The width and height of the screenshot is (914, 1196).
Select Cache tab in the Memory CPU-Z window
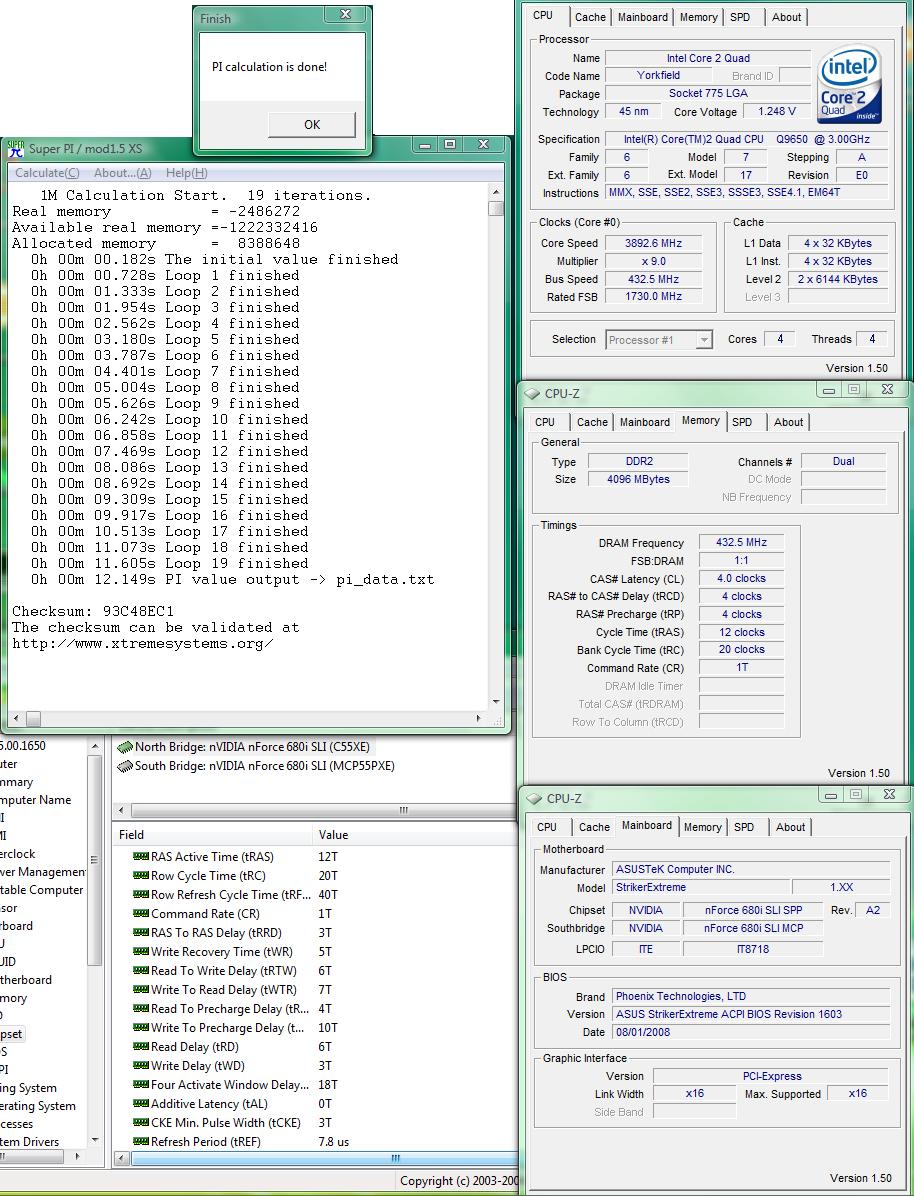[592, 422]
